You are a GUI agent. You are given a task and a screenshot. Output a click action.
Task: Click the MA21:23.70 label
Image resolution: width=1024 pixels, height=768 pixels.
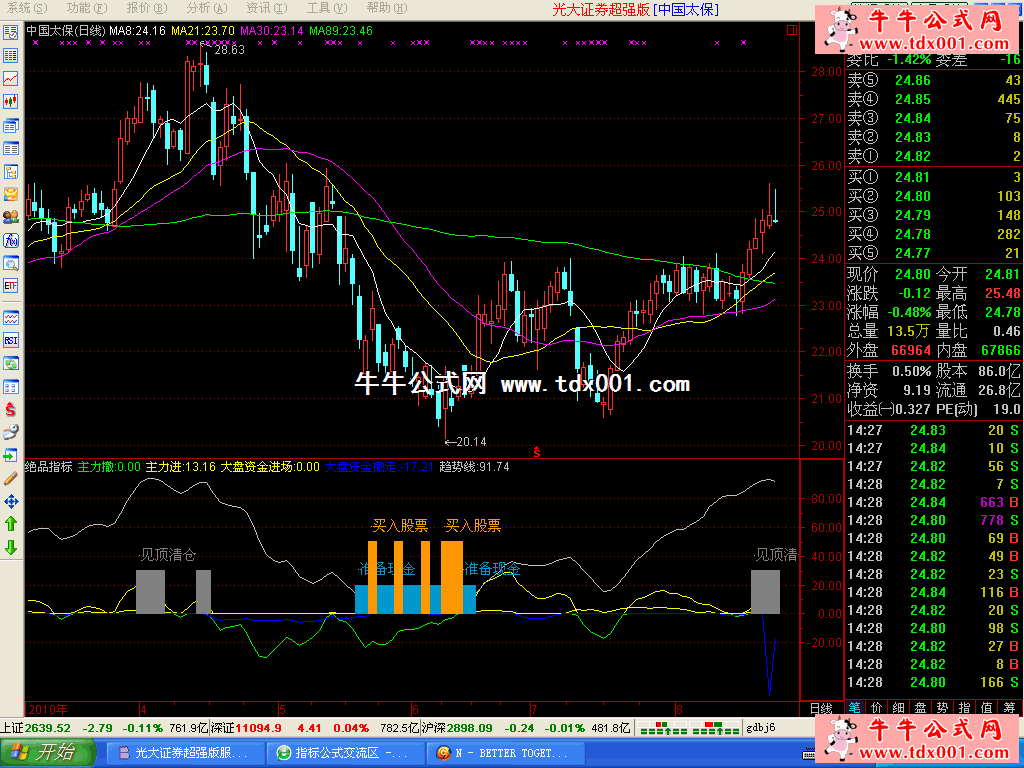(x=202, y=31)
